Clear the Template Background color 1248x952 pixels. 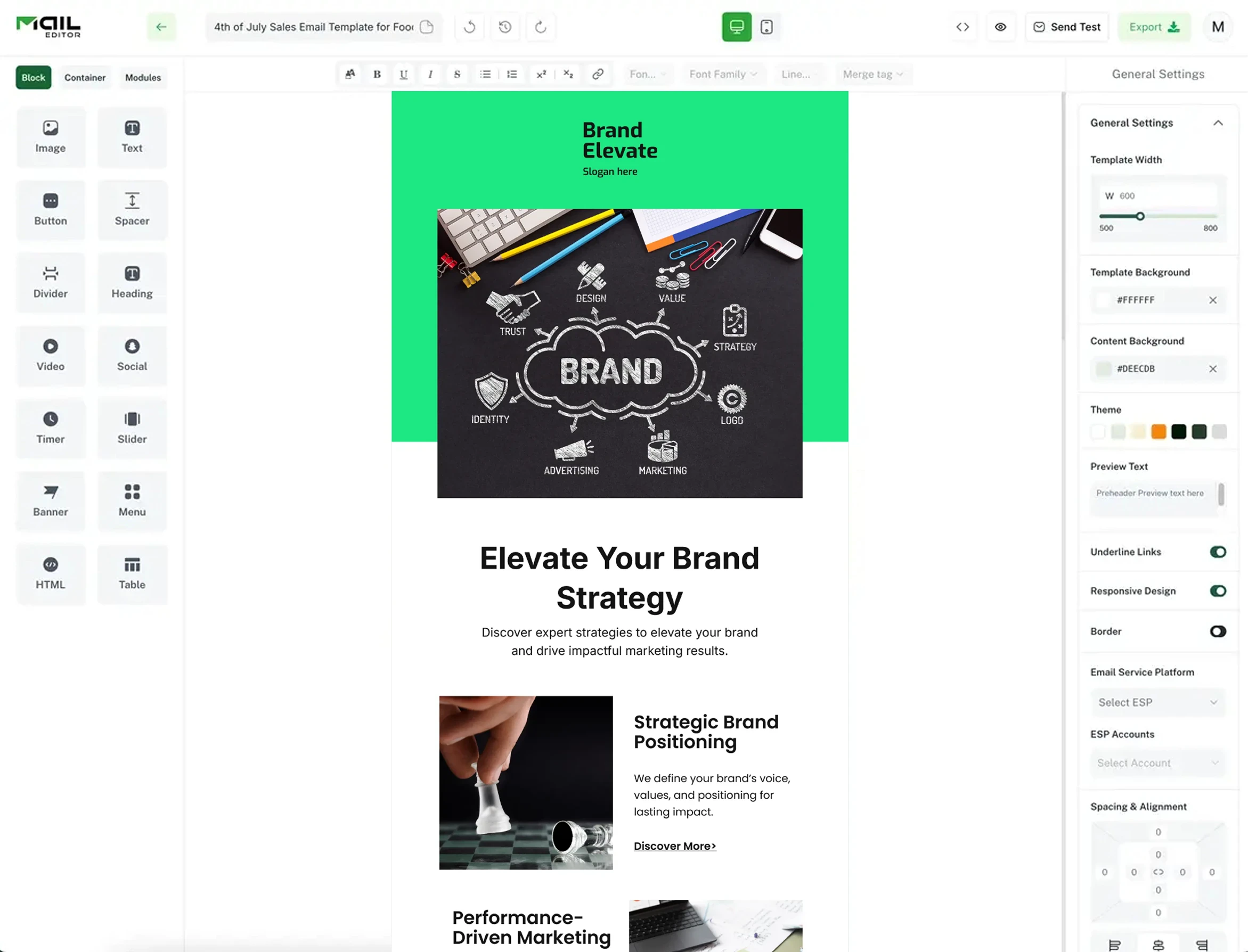tap(1213, 300)
